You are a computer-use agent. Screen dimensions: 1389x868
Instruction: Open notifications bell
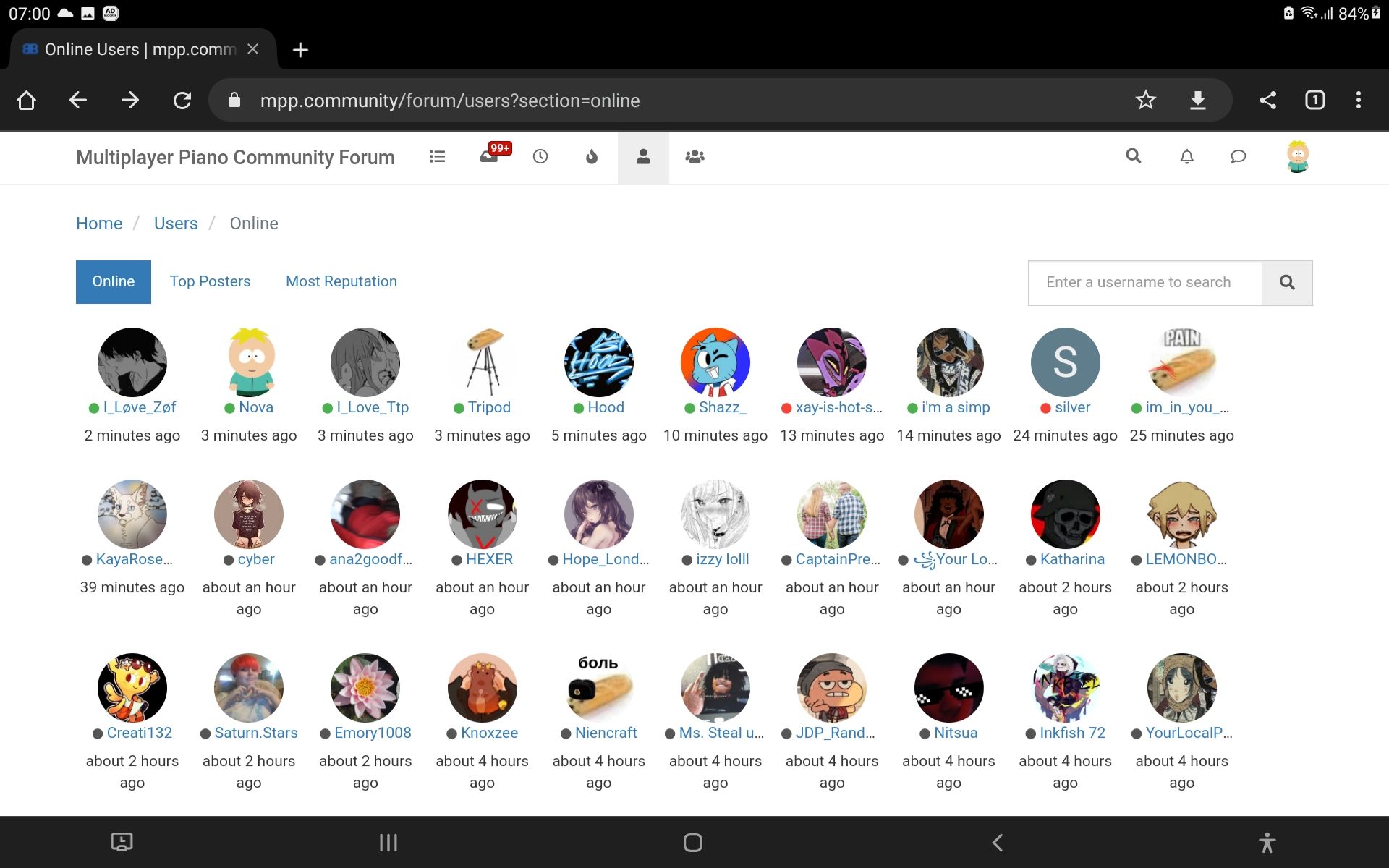1186,156
